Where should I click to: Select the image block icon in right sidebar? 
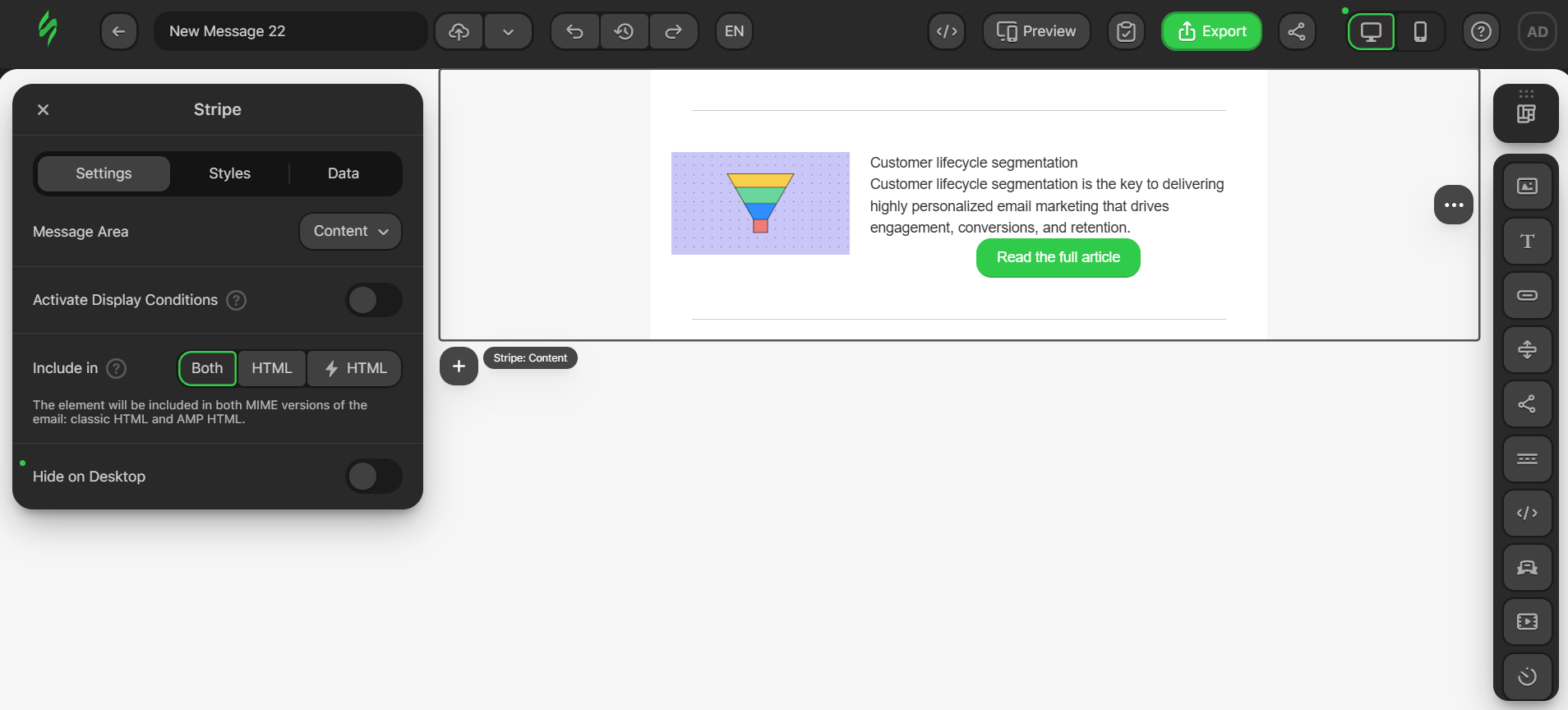pyautogui.click(x=1527, y=187)
